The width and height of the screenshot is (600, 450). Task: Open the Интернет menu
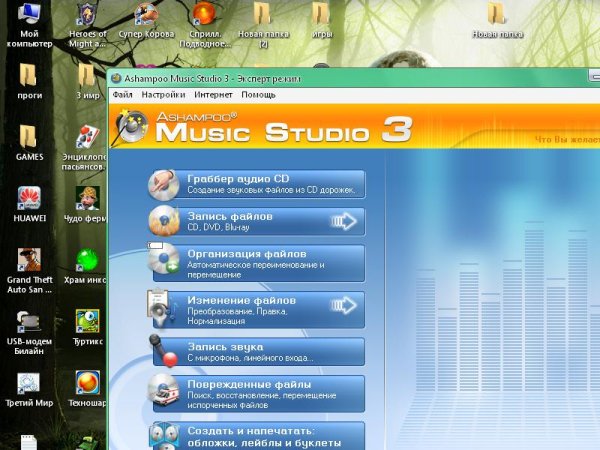[x=213, y=95]
